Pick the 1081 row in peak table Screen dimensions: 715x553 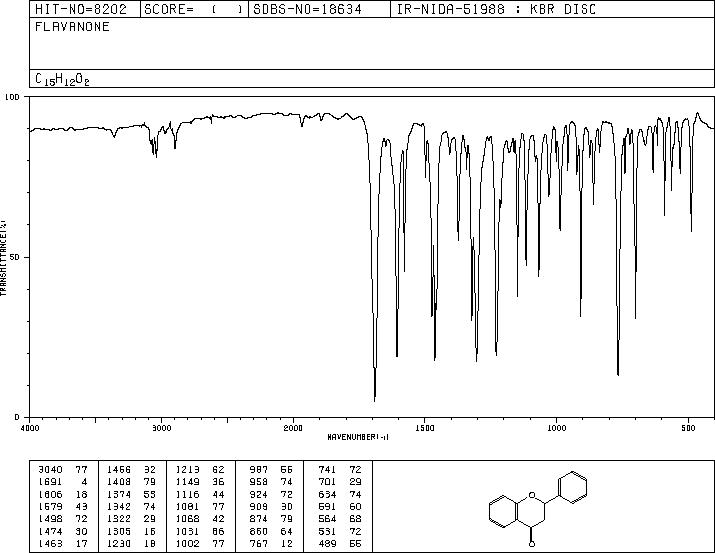click(200, 506)
